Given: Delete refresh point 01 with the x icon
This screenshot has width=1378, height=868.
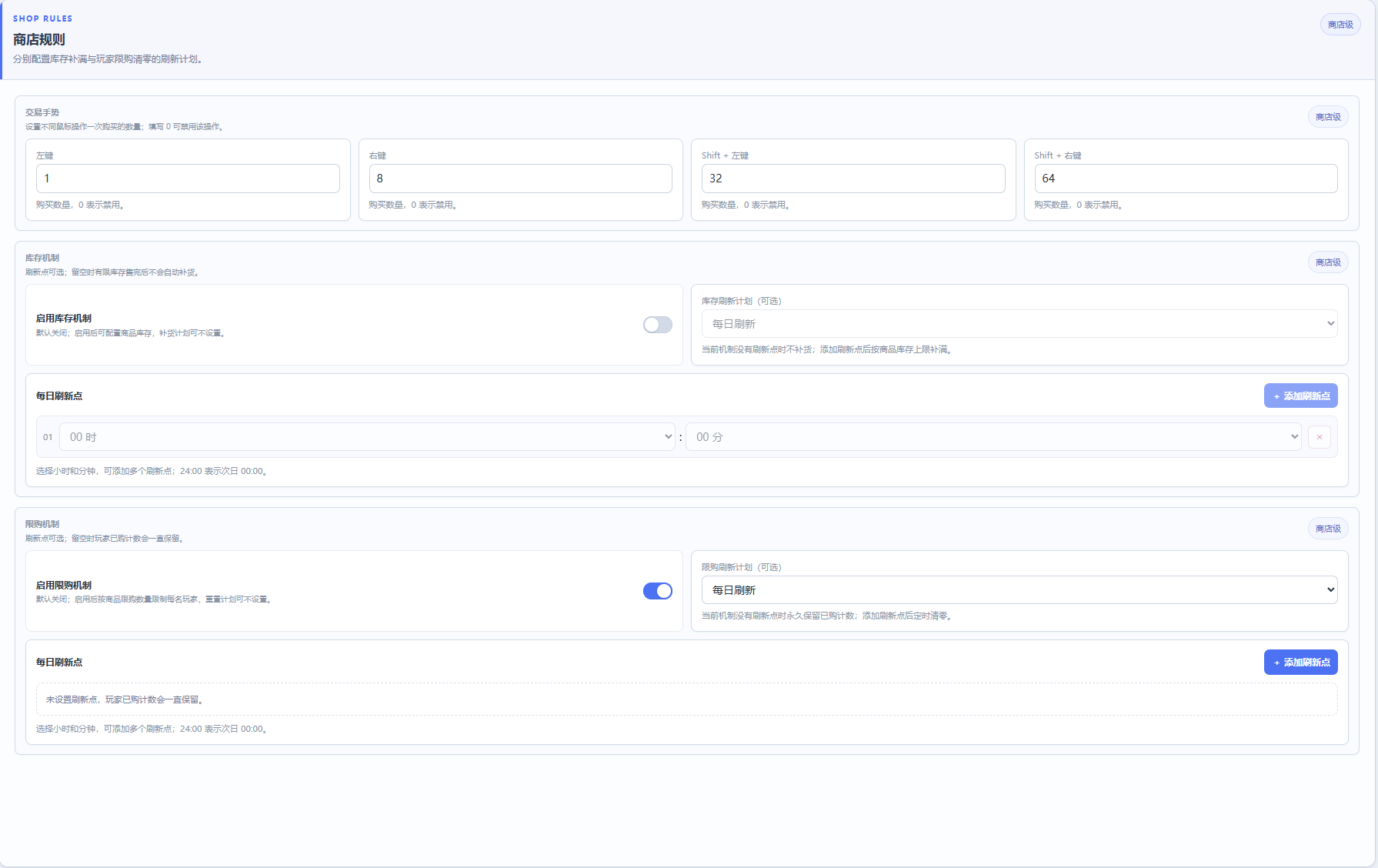Looking at the screenshot, I should pos(1319,437).
